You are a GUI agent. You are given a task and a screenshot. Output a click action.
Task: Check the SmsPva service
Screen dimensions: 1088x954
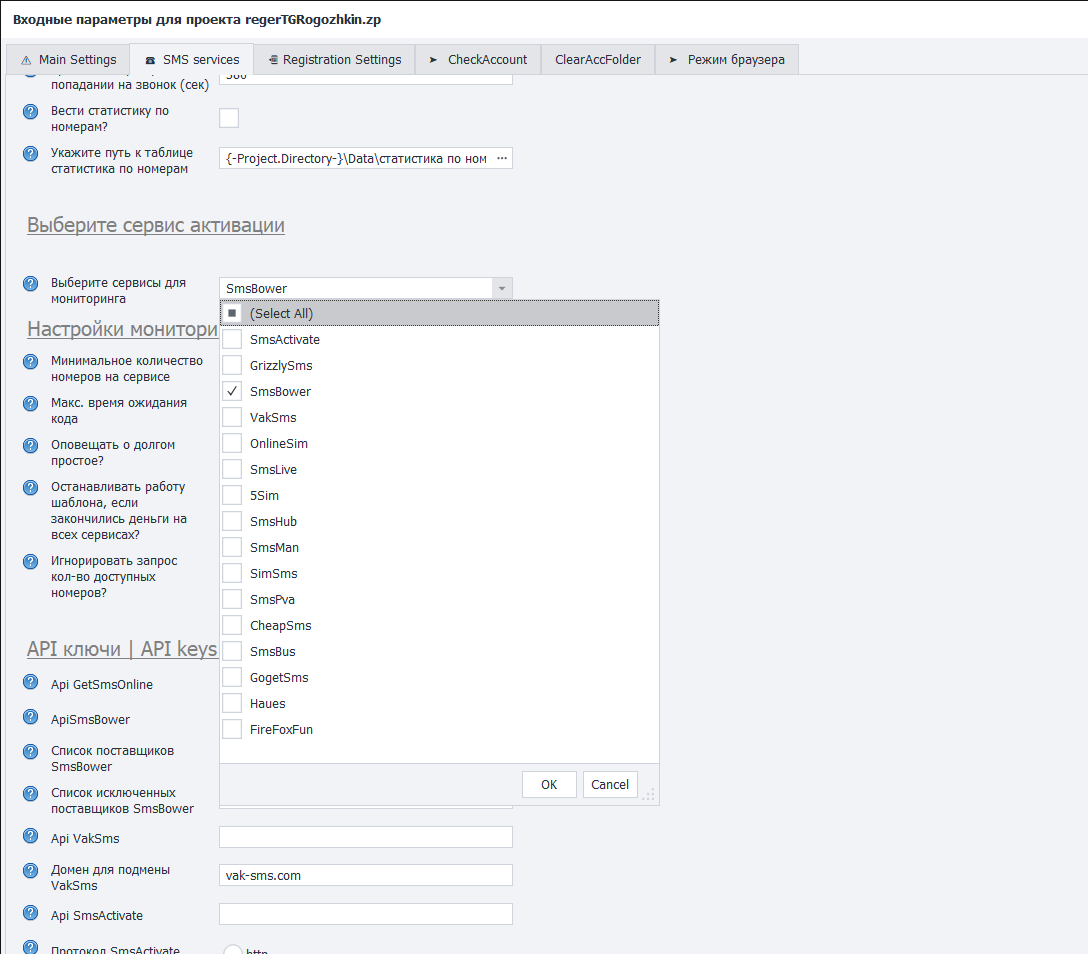[x=232, y=599]
